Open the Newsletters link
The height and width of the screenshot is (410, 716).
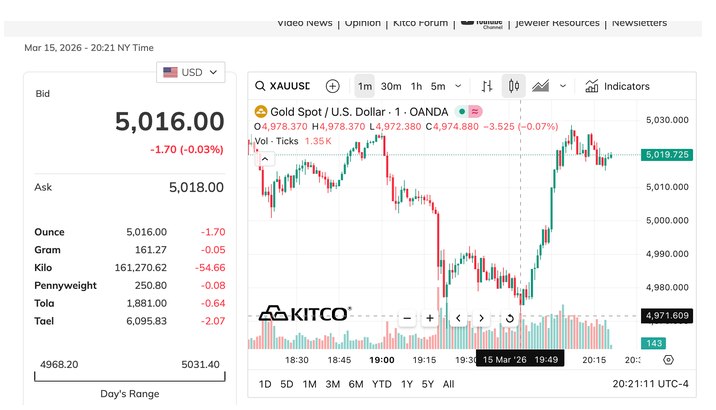(x=639, y=22)
